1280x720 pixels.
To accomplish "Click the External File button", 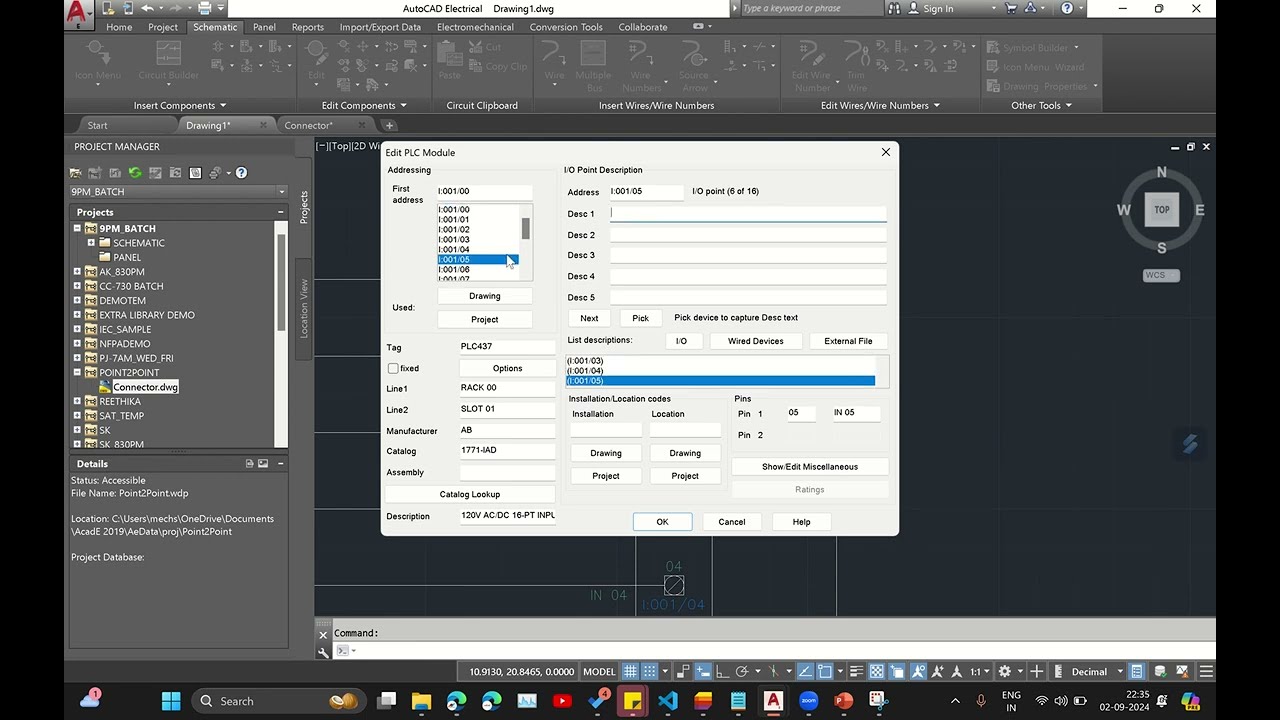I will (848, 341).
